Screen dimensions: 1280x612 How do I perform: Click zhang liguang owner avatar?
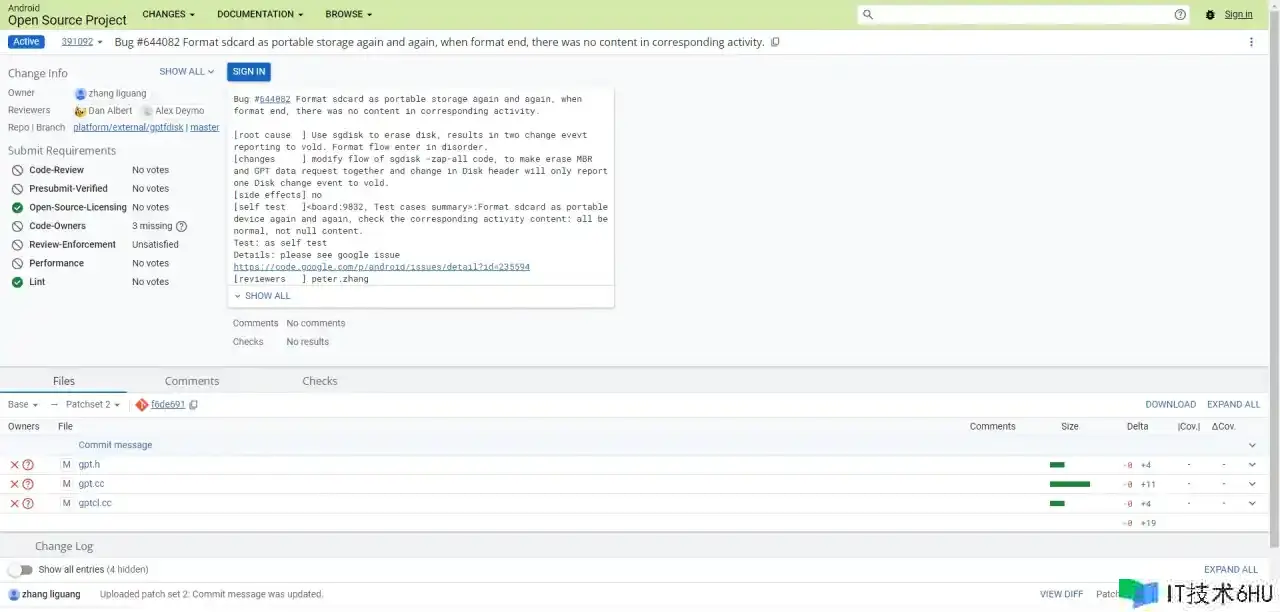point(80,94)
